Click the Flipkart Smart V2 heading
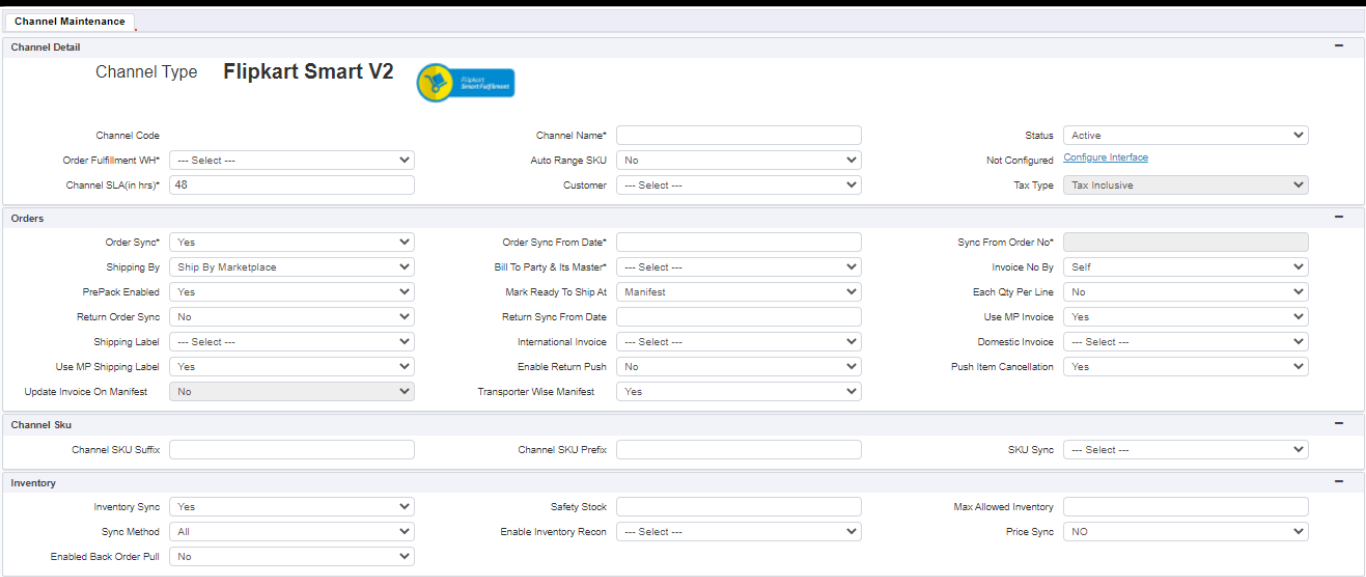The height and width of the screenshot is (577, 1366). 308,72
